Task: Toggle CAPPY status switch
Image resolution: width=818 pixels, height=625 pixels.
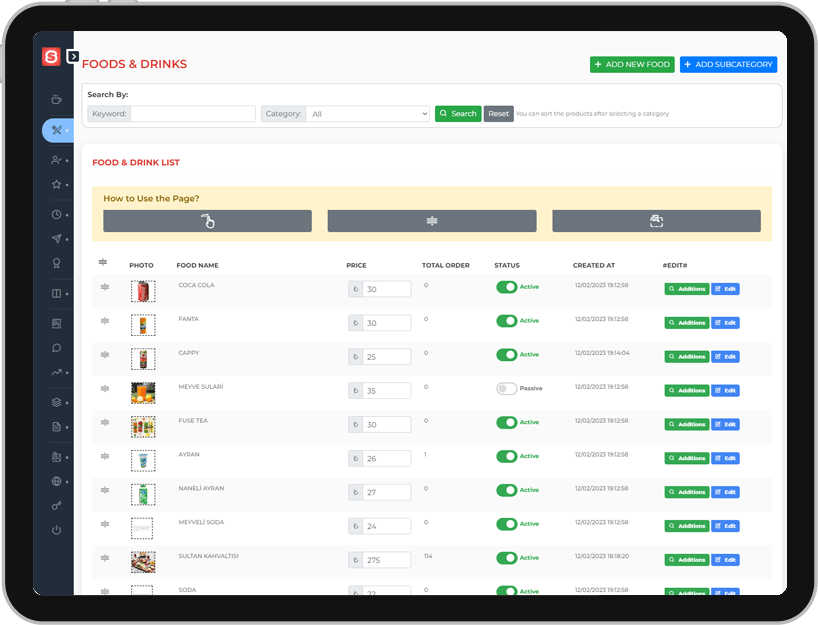Action: 507,355
